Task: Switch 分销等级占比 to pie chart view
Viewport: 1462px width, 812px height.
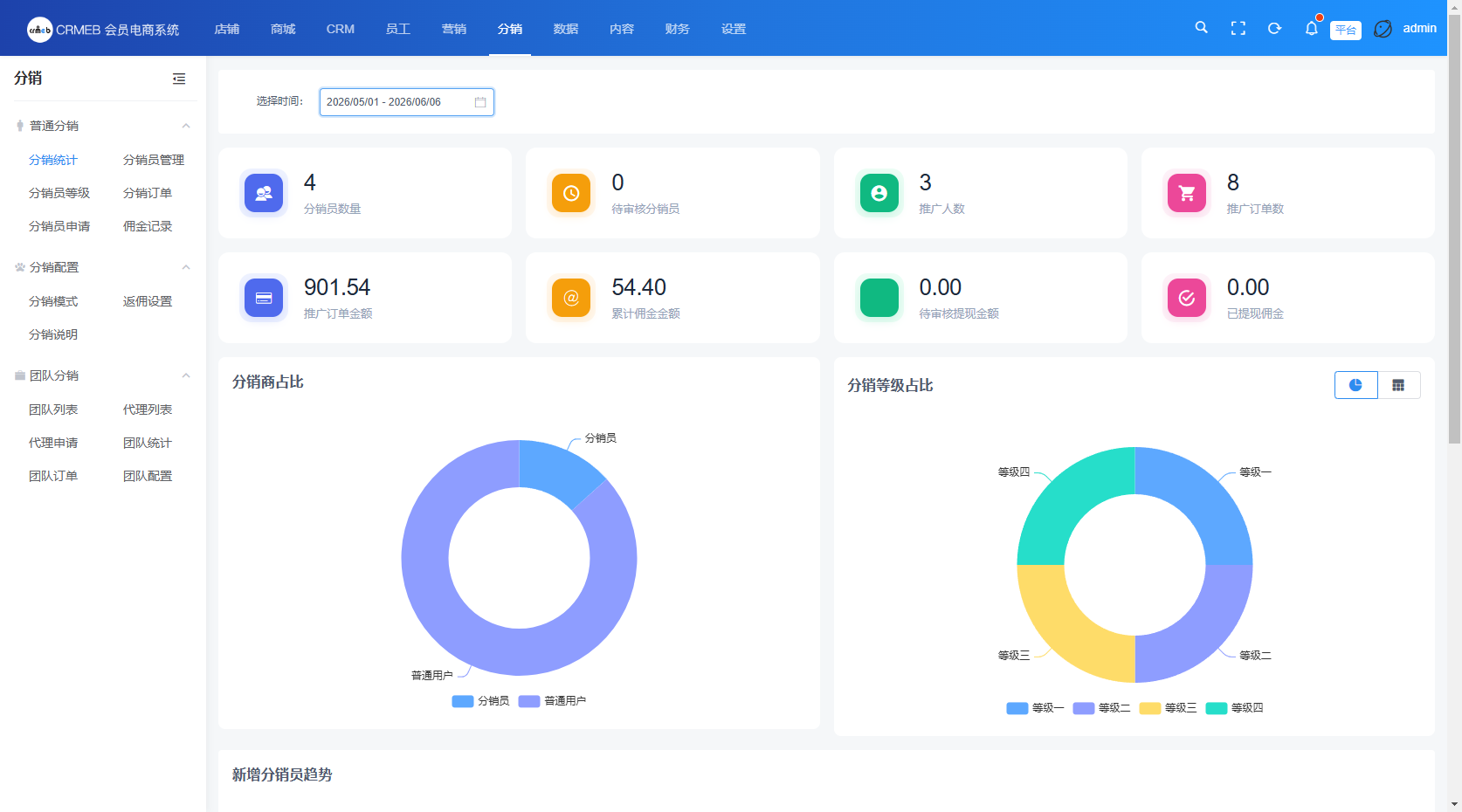Action: point(1355,385)
